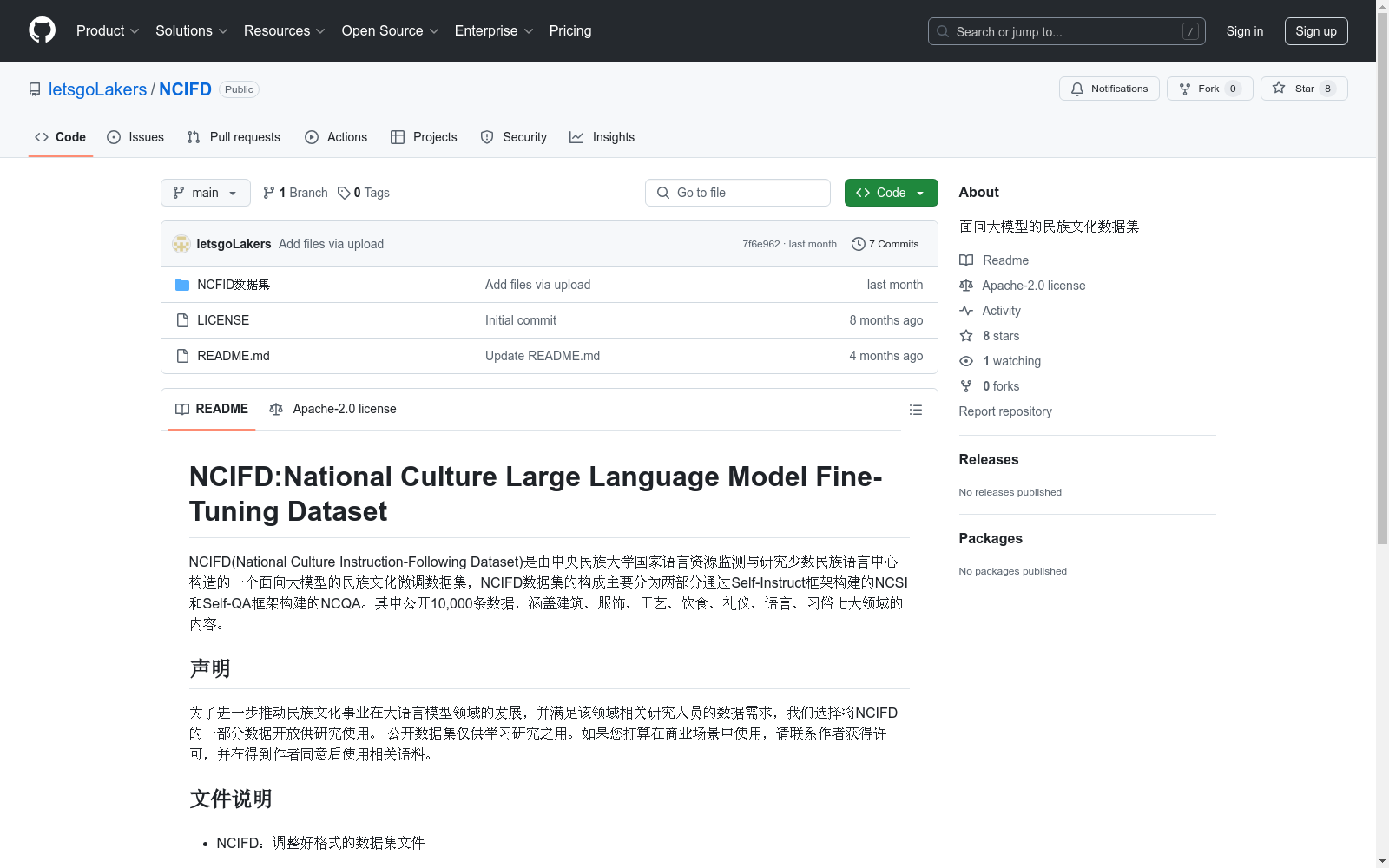Switch to the Insights tab
This screenshot has width=1389, height=868.
tap(602, 137)
